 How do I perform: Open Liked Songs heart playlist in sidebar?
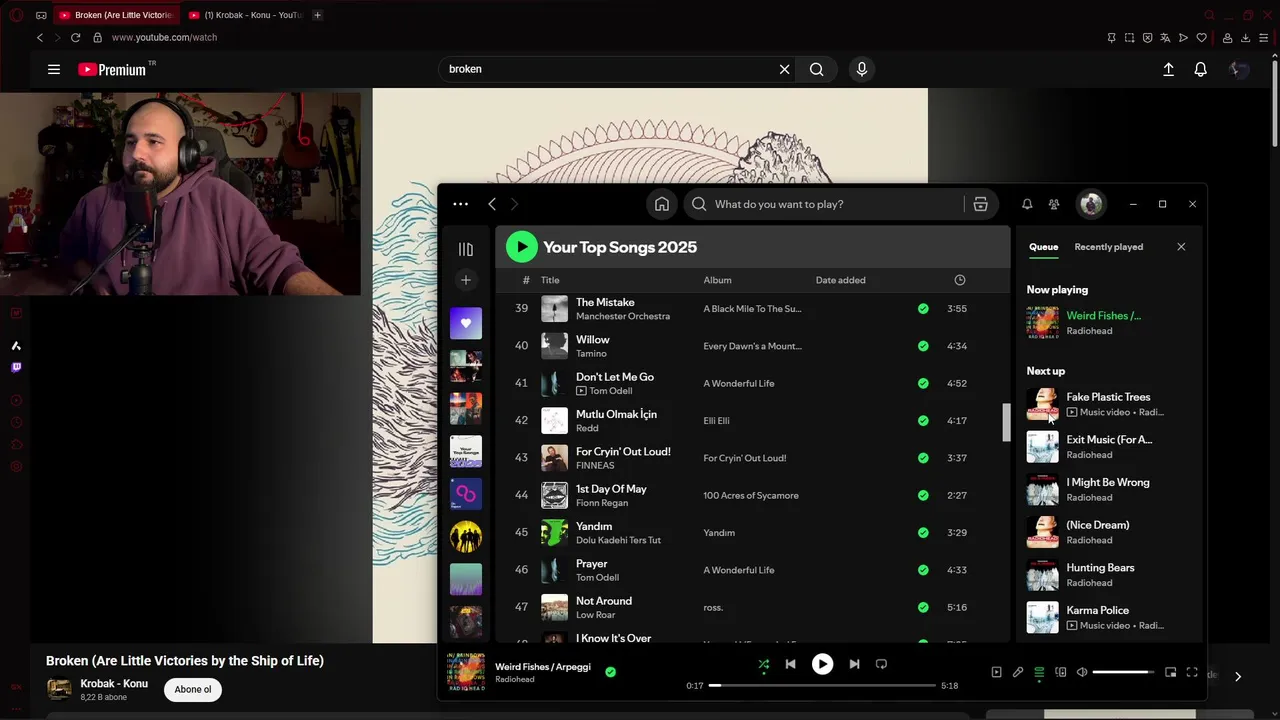(x=465, y=324)
